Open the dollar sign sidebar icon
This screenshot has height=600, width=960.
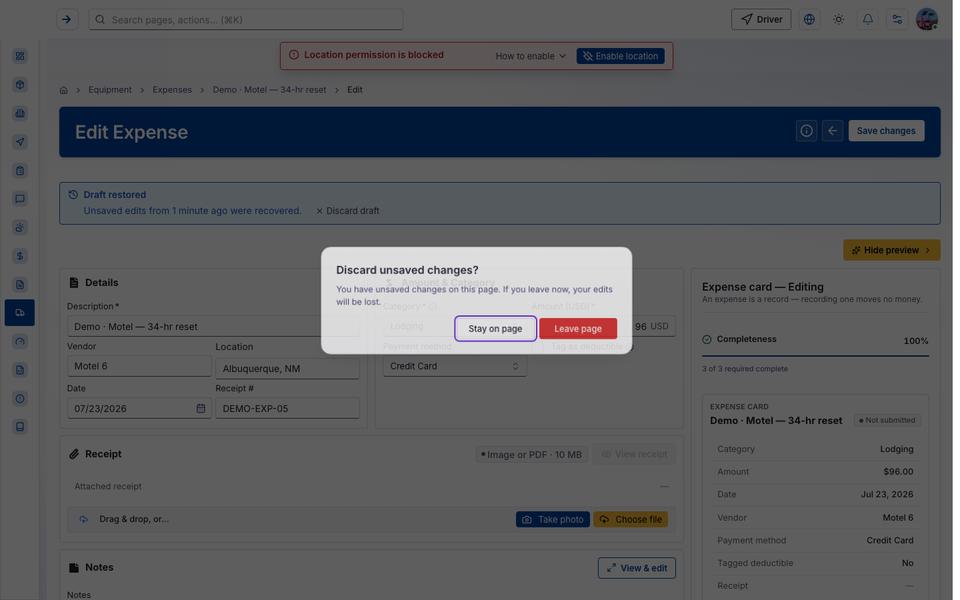click(20, 257)
